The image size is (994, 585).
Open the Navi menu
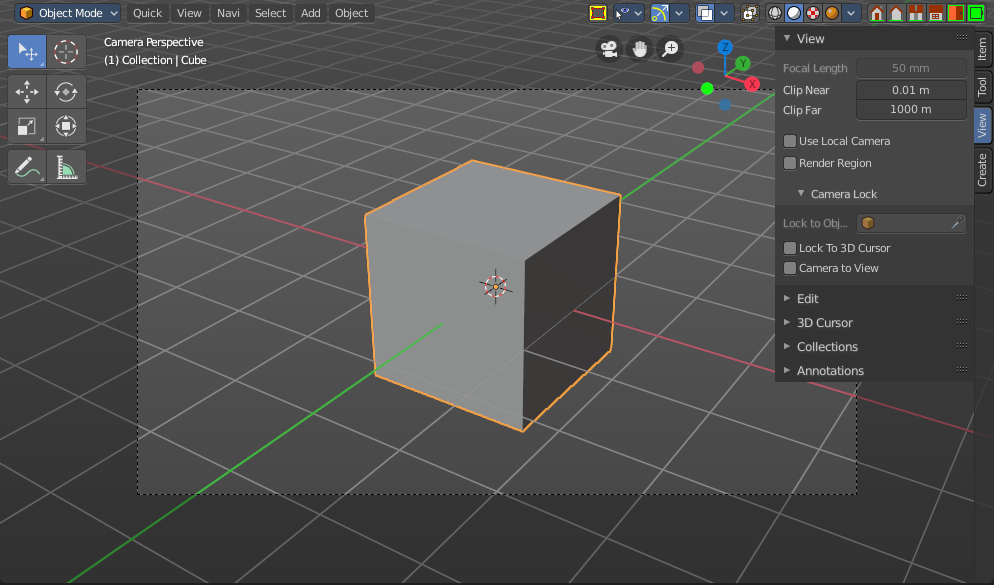tap(228, 13)
